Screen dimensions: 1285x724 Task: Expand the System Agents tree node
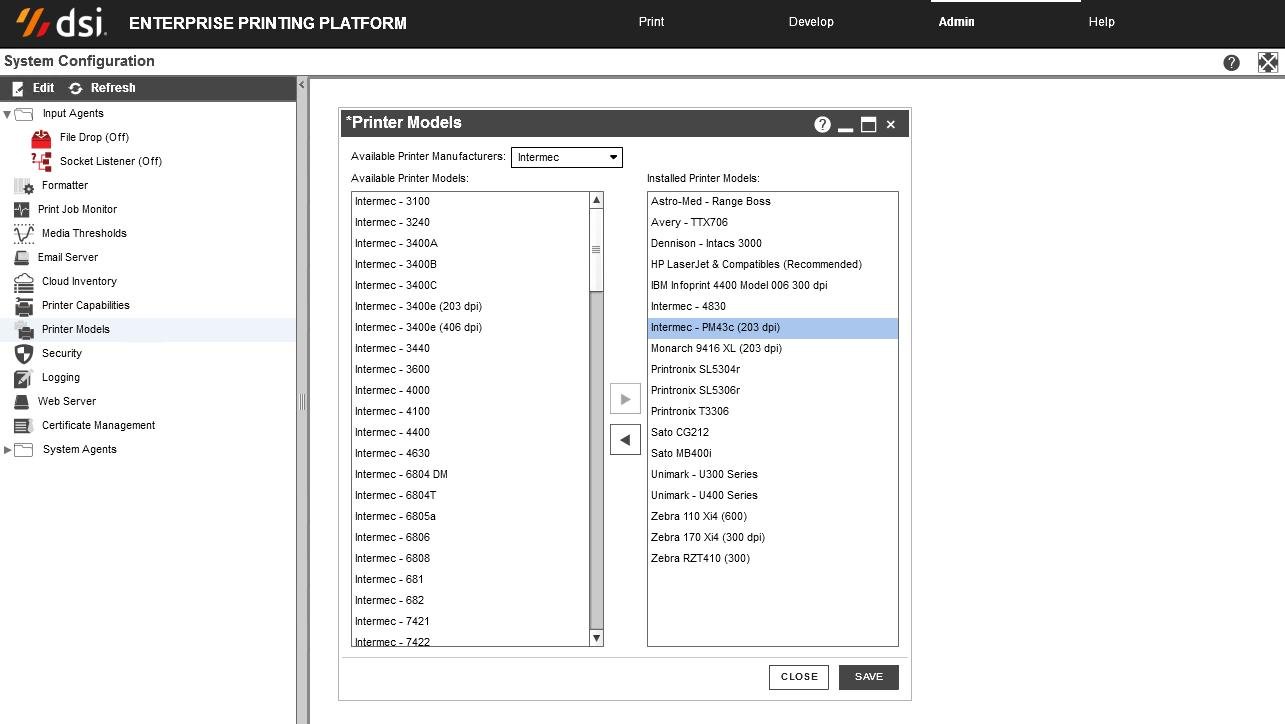[8, 450]
